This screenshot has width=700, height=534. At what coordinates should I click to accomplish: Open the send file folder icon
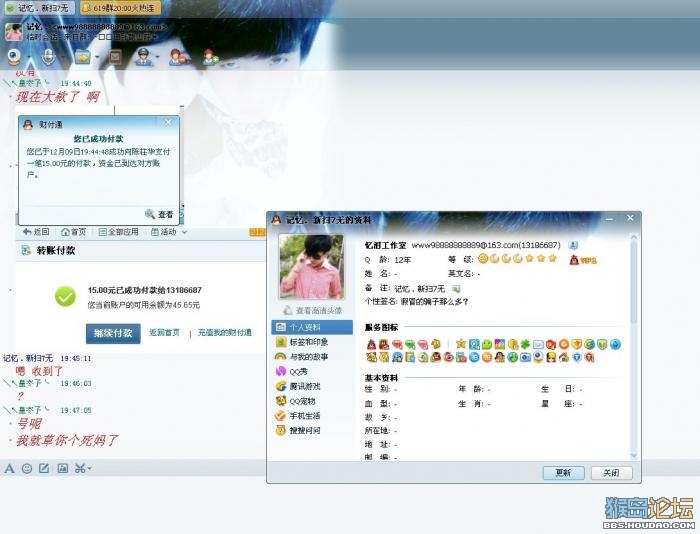[x=83, y=57]
